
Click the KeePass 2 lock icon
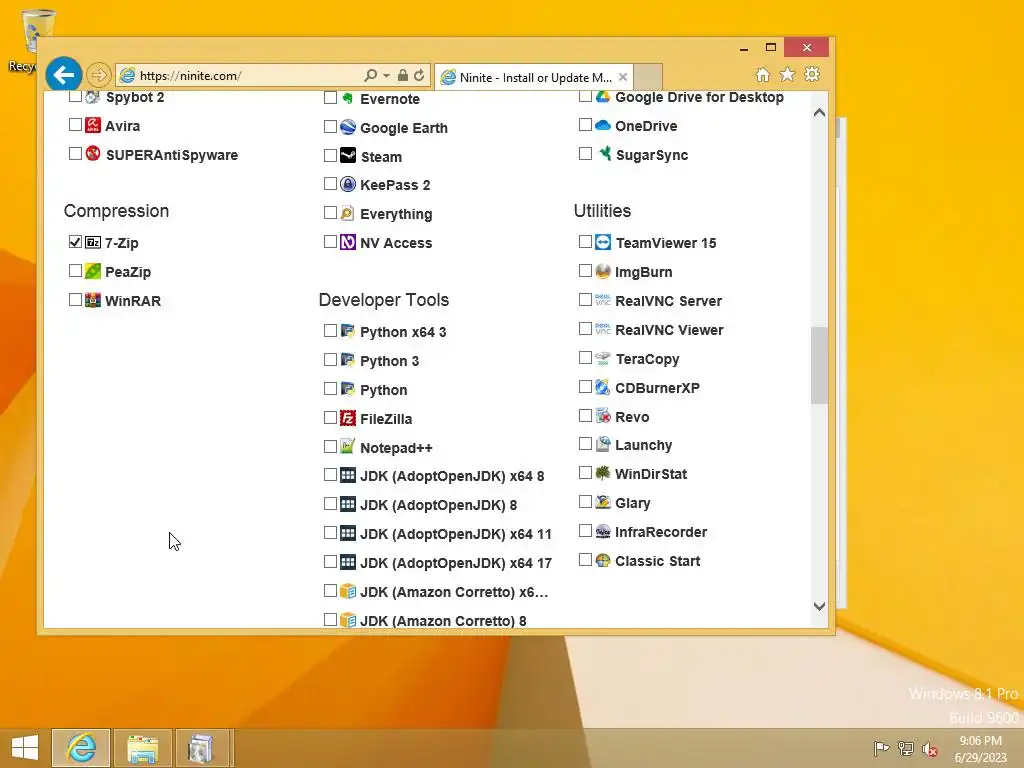point(348,184)
